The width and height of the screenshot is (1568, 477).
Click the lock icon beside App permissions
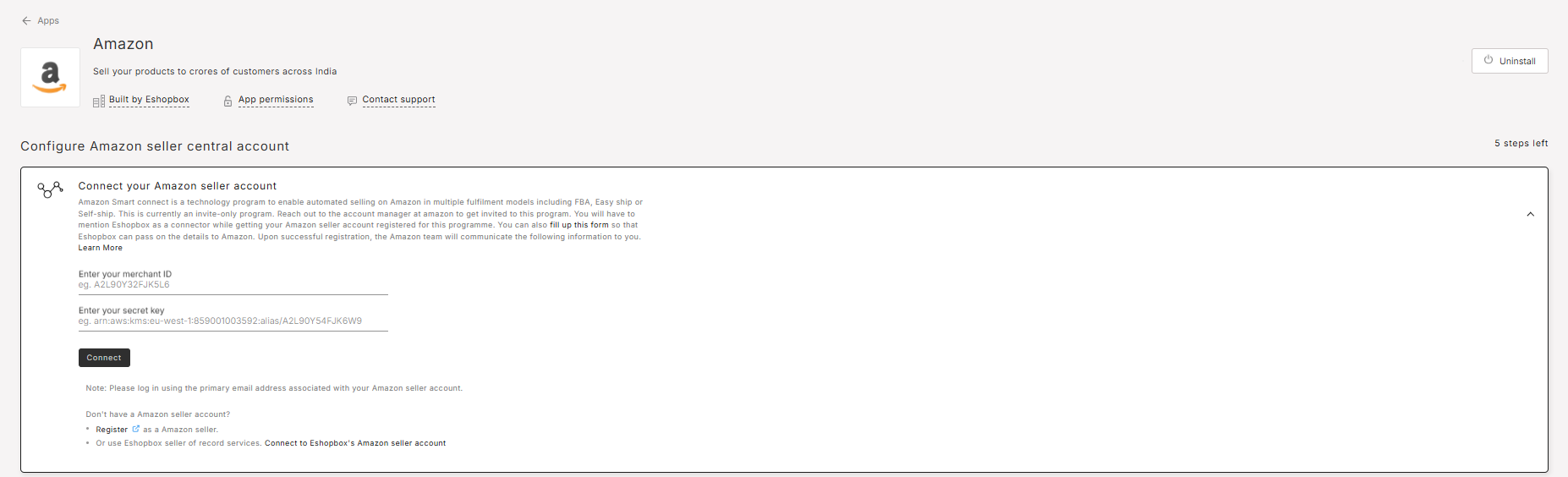coord(228,101)
